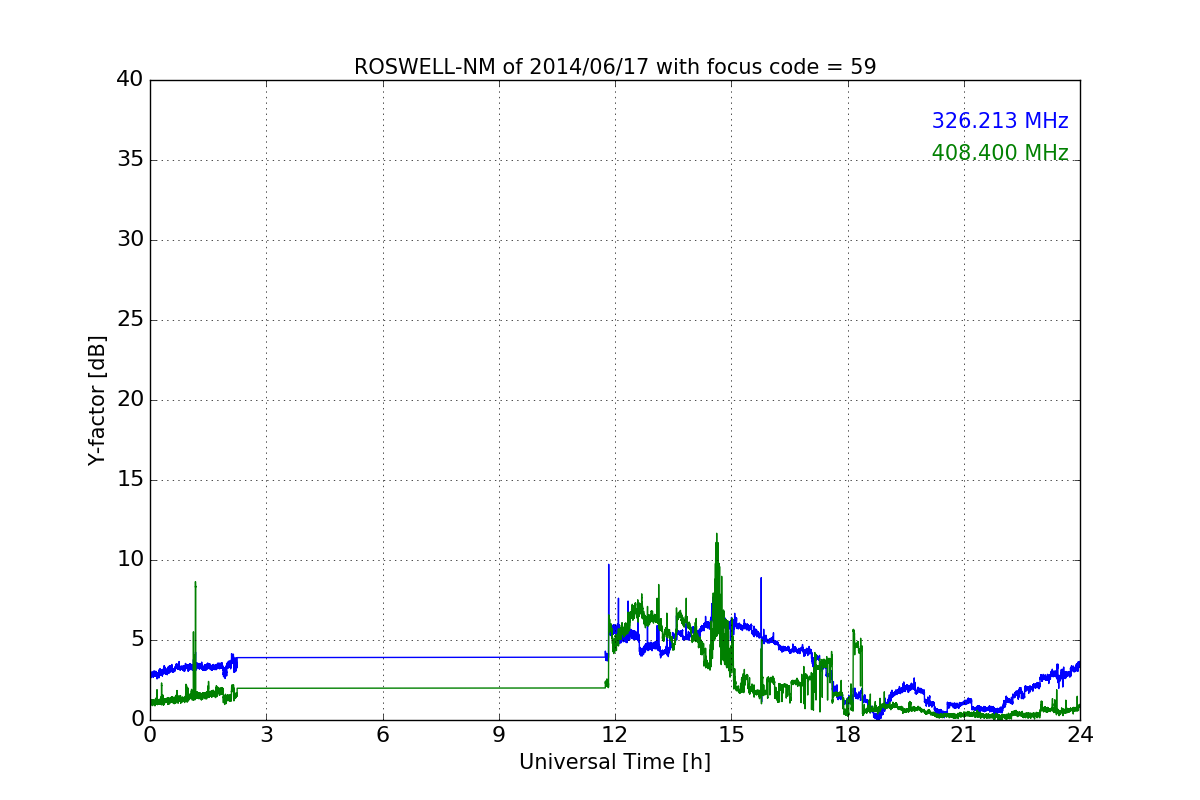Viewport: 1200px width, 800px height.
Task: Click the flat green line segment at 2 dB
Action: pos(421,688)
